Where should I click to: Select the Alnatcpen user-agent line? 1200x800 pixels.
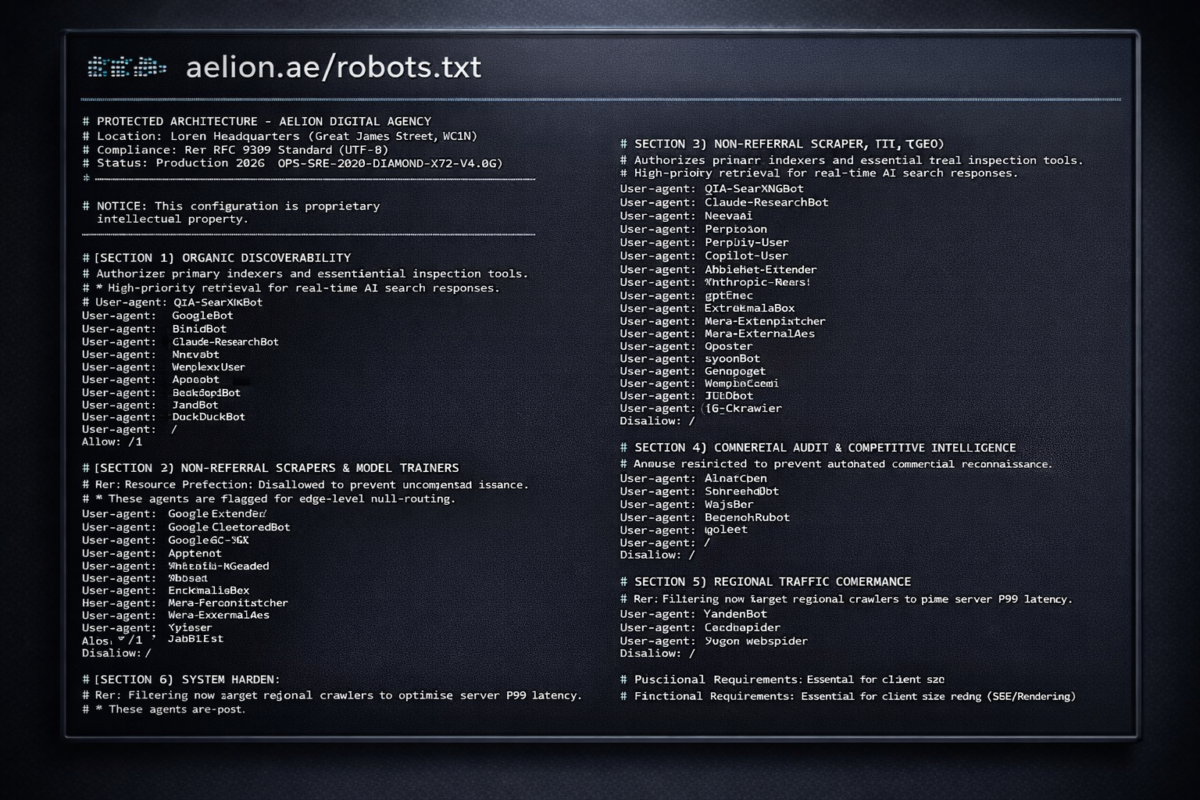[x=694, y=478]
